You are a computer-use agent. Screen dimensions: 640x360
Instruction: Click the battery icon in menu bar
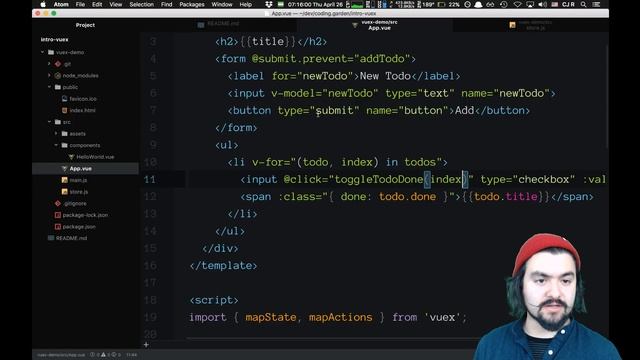click(x=441, y=4)
